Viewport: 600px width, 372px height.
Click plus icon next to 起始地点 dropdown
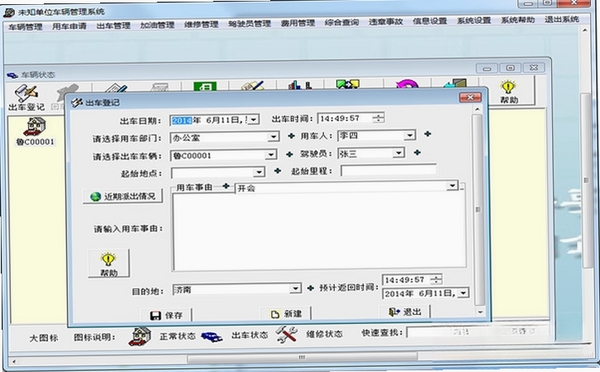277,171
